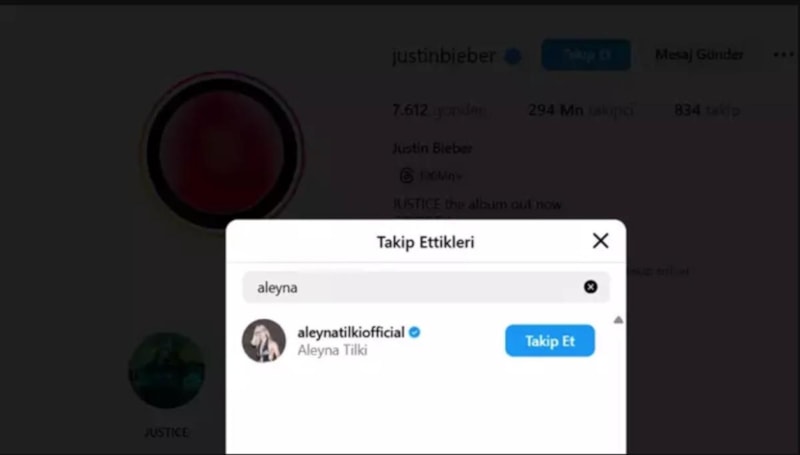Viewport: 800px width, 455px height.
Task: Click the 7.612 gönderi posts count
Action: point(439,110)
